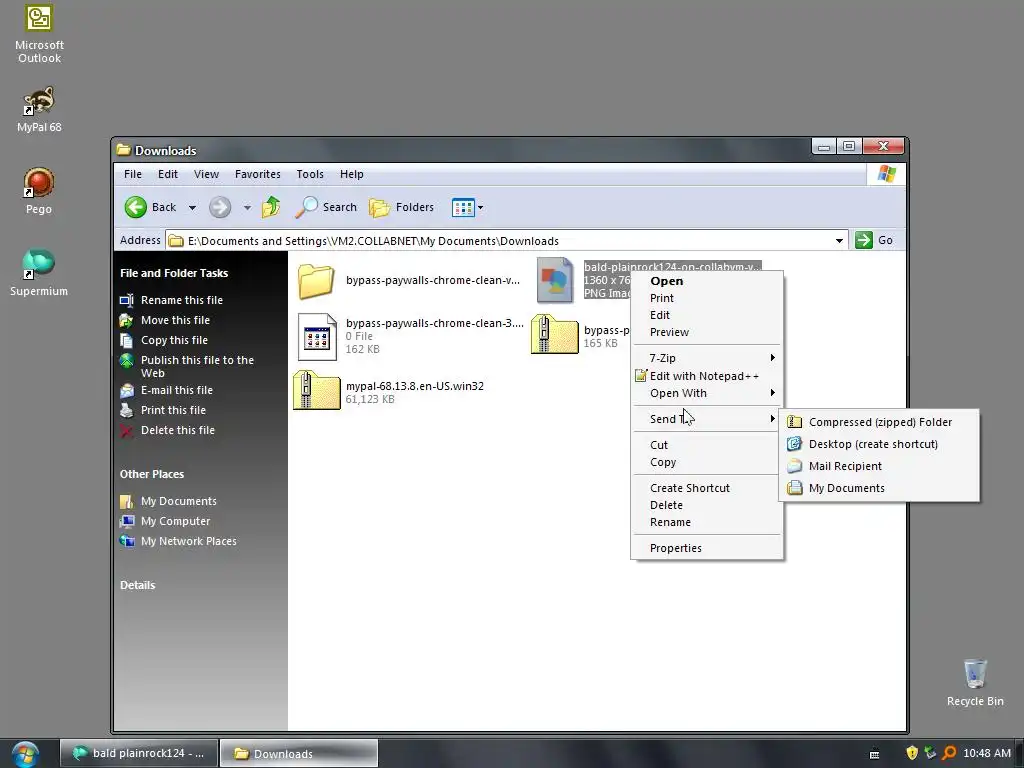
Task: Click the greyed Forward arrow icon
Action: coord(220,207)
